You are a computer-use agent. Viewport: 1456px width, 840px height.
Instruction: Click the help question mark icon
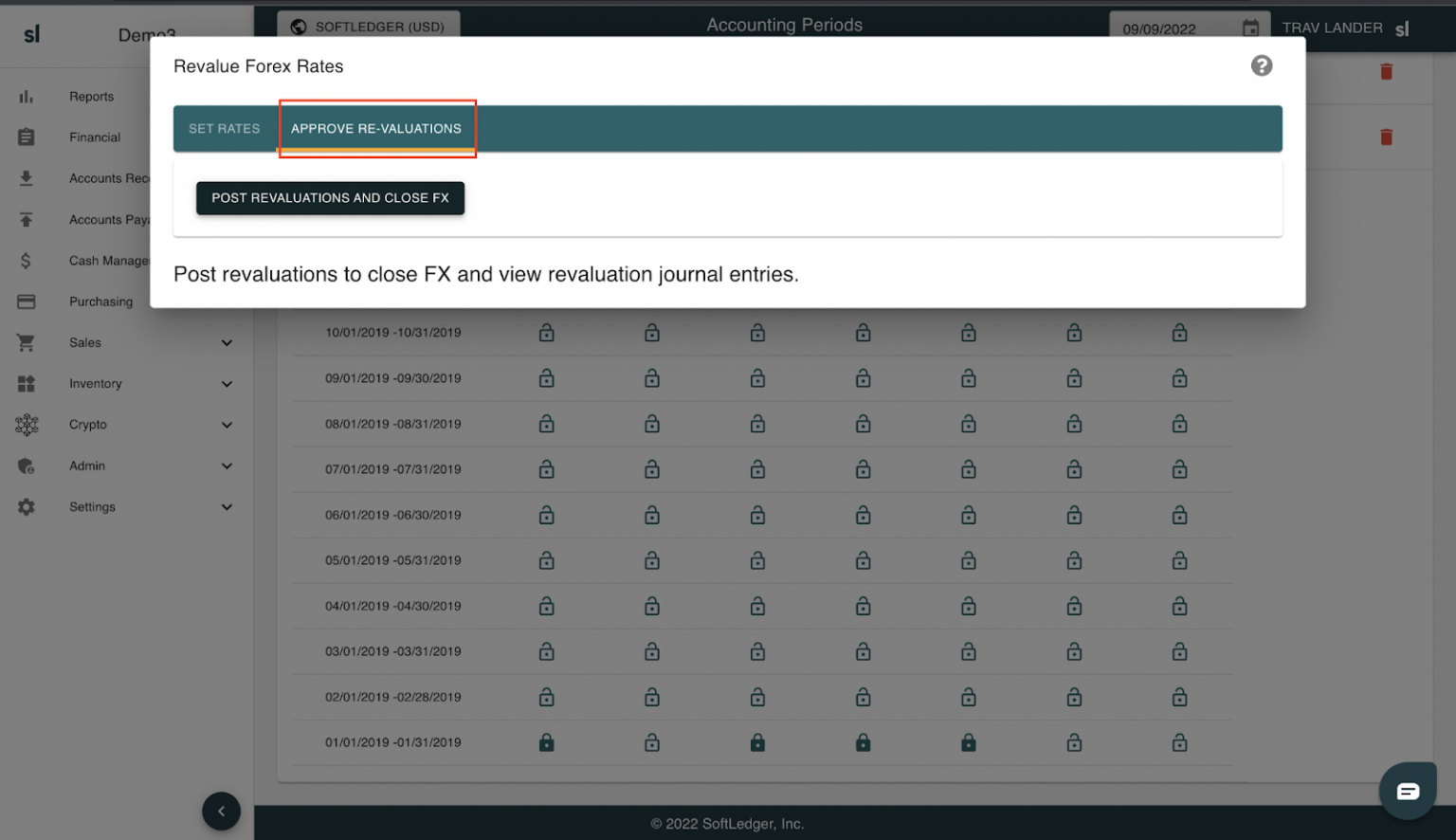1261,65
